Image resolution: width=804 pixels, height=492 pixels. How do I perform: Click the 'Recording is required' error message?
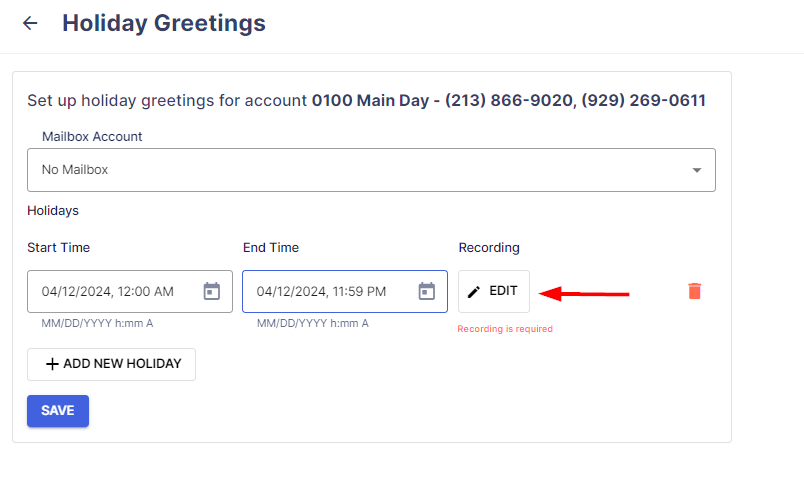(505, 329)
